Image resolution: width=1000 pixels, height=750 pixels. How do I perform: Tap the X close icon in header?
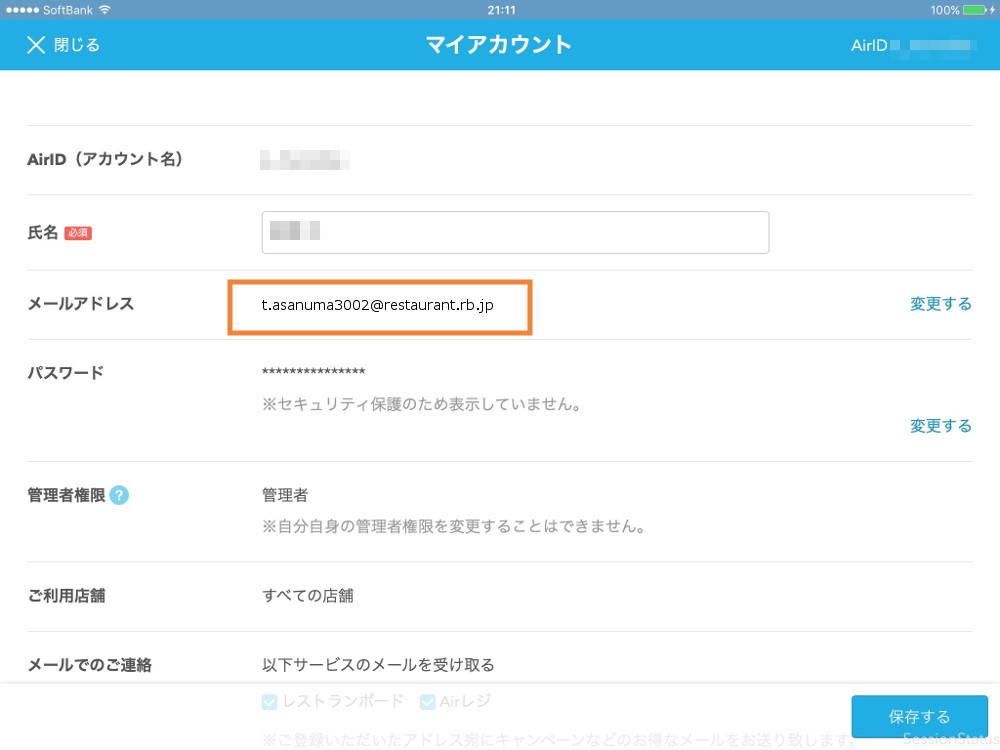tap(36, 45)
